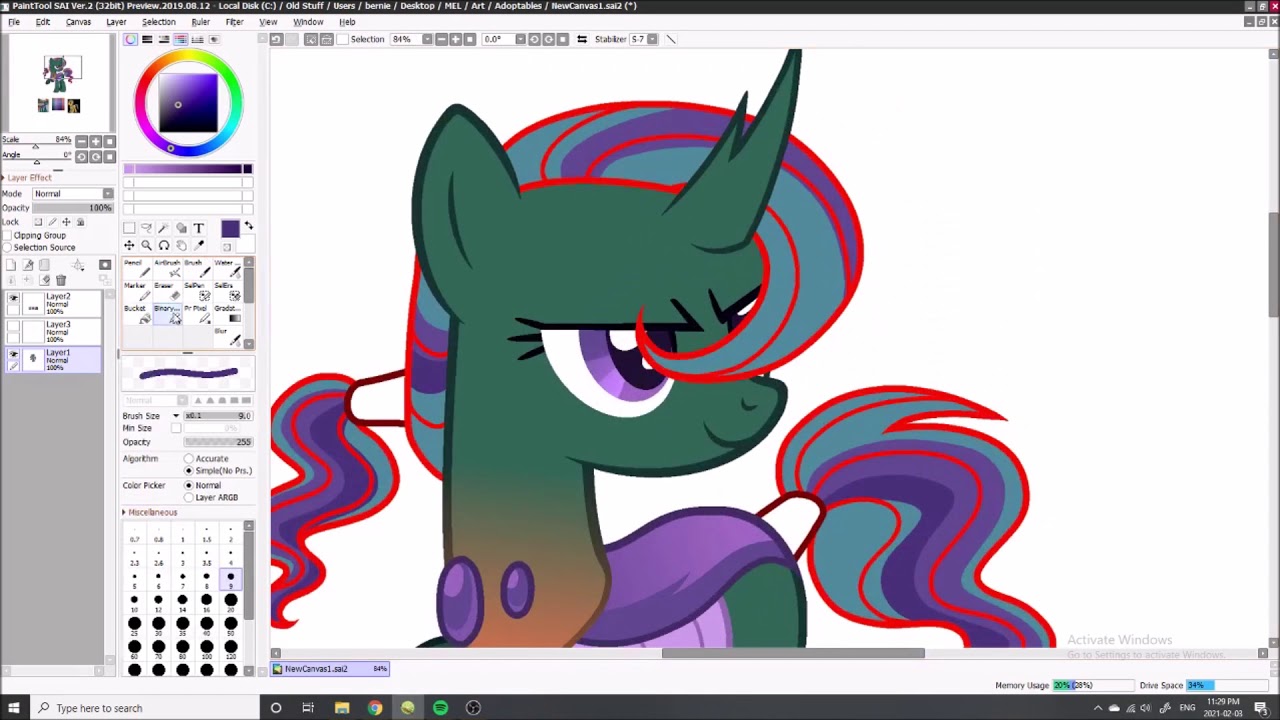Screen dimensions: 1280x720
Task: Open the Canvas menu
Action: tap(78, 22)
